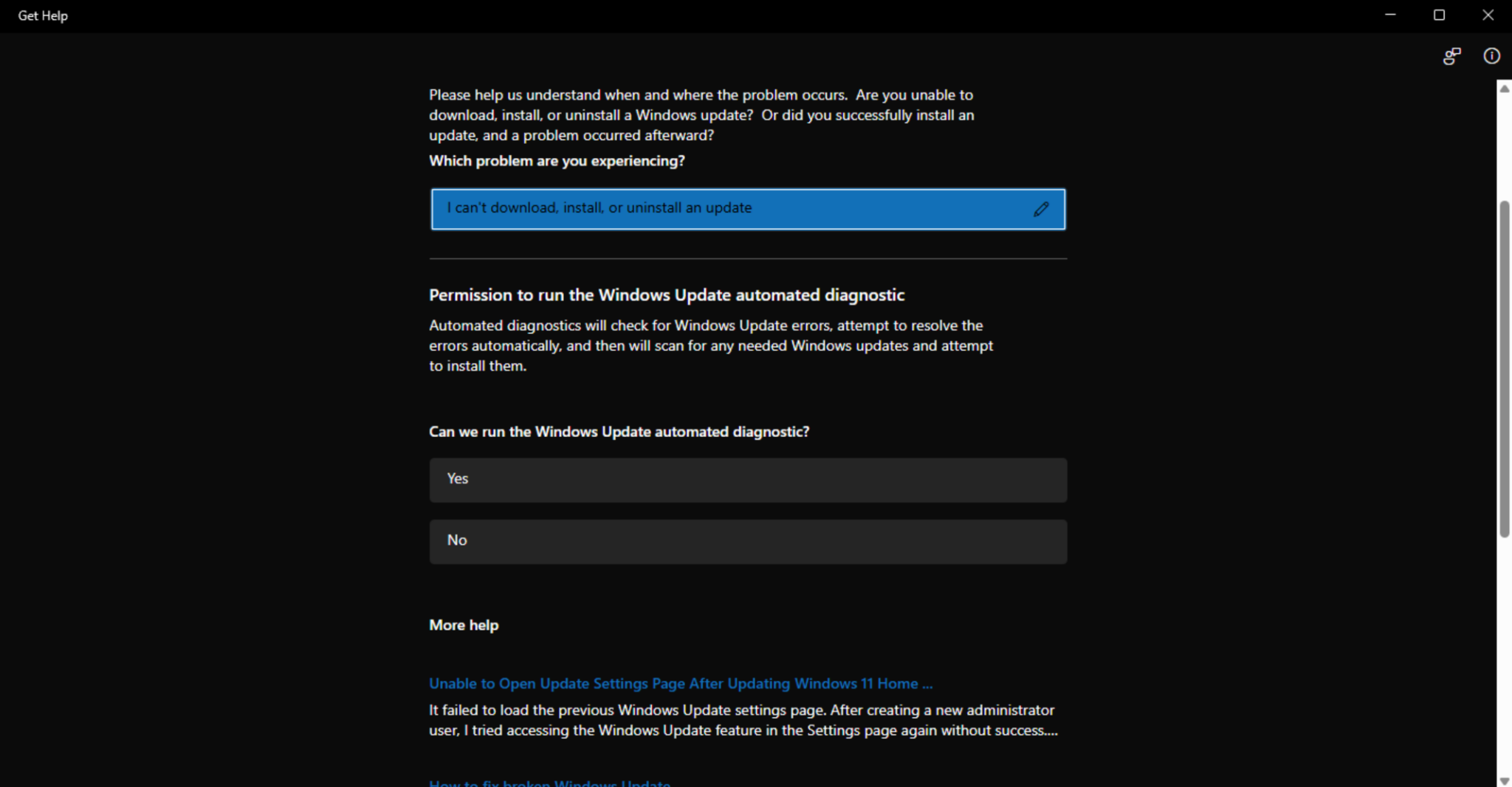Image resolution: width=1512 pixels, height=787 pixels.
Task: Open the Unable to Open Update Settings article
Action: point(679,684)
